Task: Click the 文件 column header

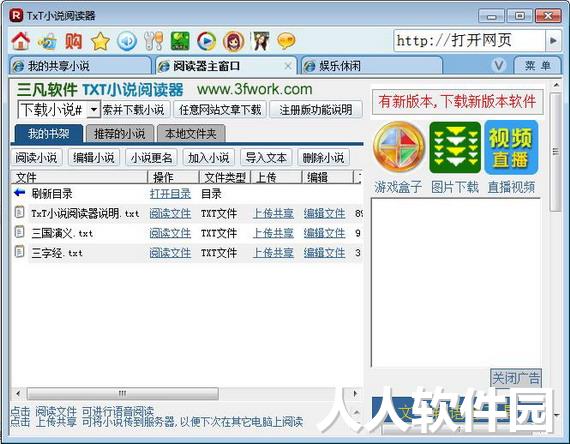Action: click(x=79, y=177)
